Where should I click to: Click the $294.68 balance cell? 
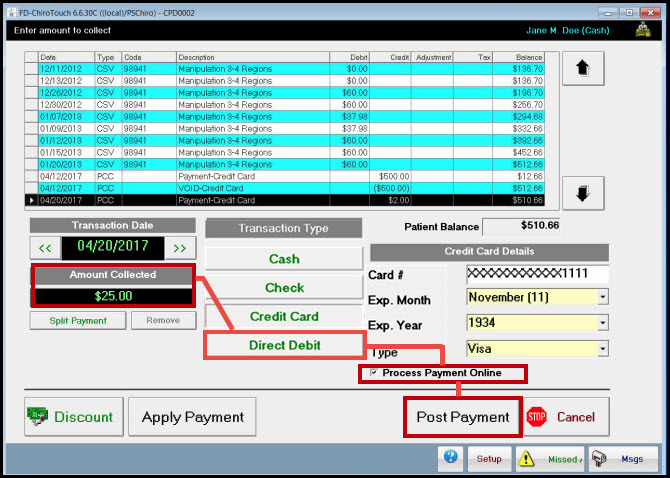point(519,117)
